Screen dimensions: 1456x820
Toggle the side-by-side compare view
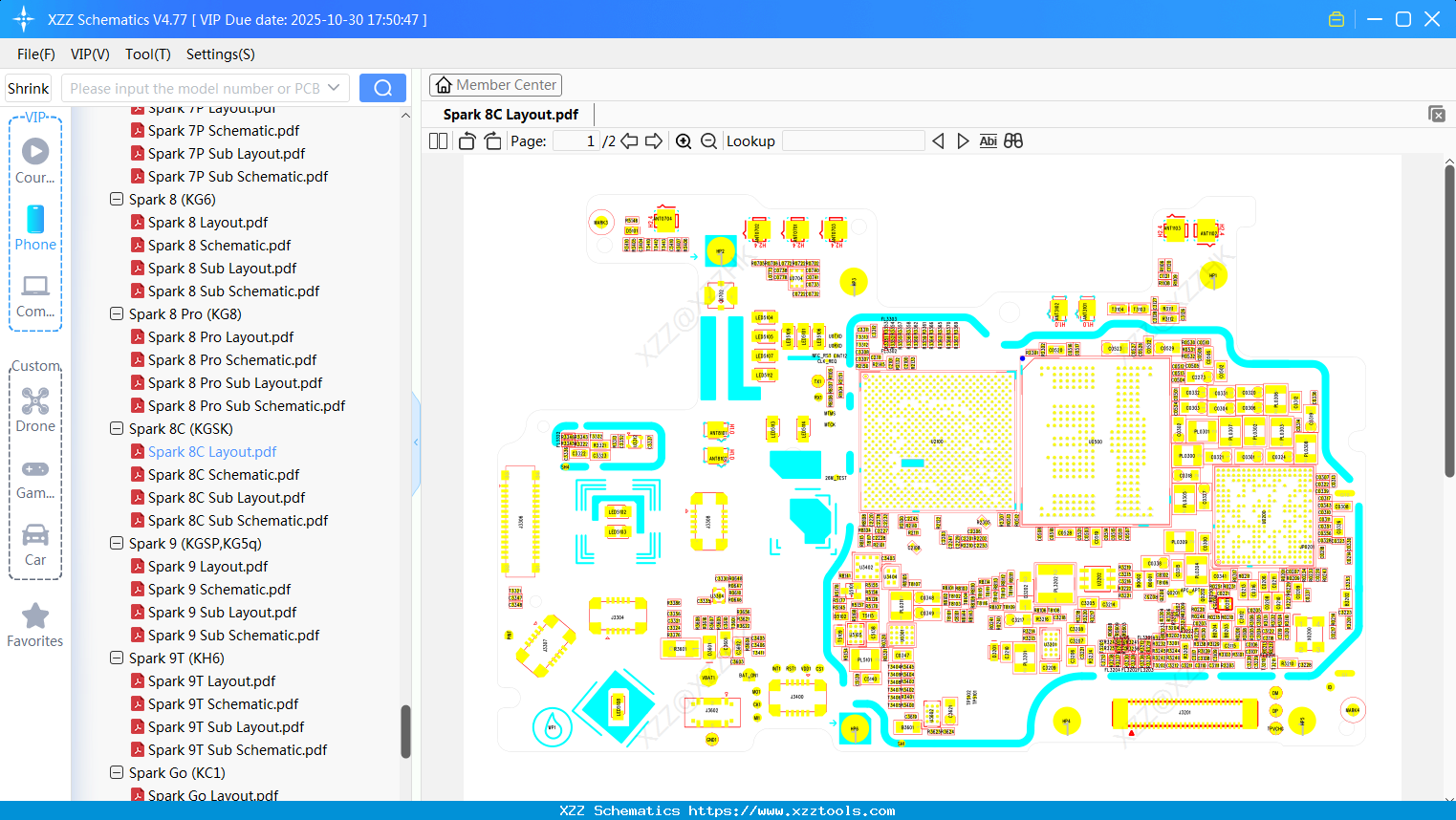(x=1012, y=140)
